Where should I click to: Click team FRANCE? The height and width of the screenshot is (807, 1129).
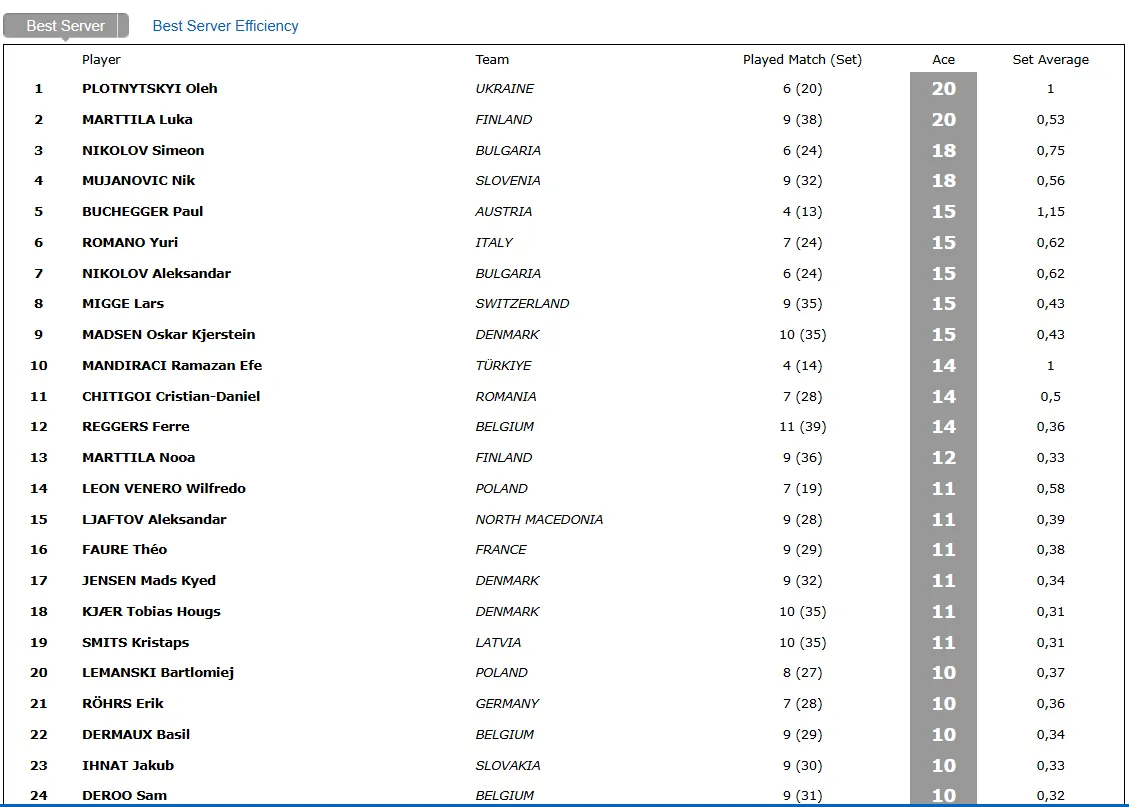pos(500,550)
